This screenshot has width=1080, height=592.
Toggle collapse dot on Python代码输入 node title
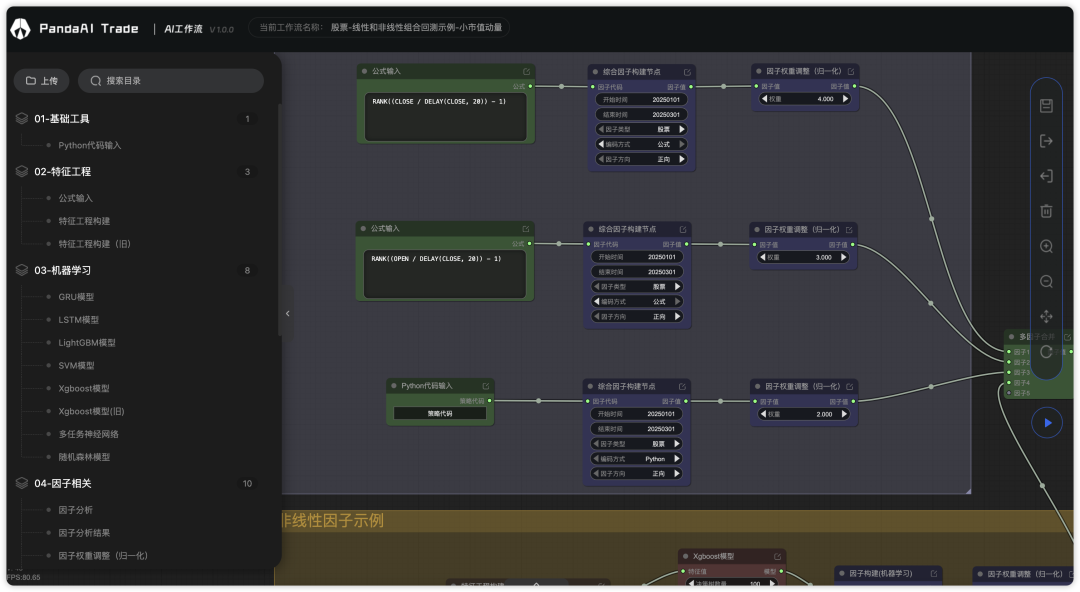click(394, 386)
